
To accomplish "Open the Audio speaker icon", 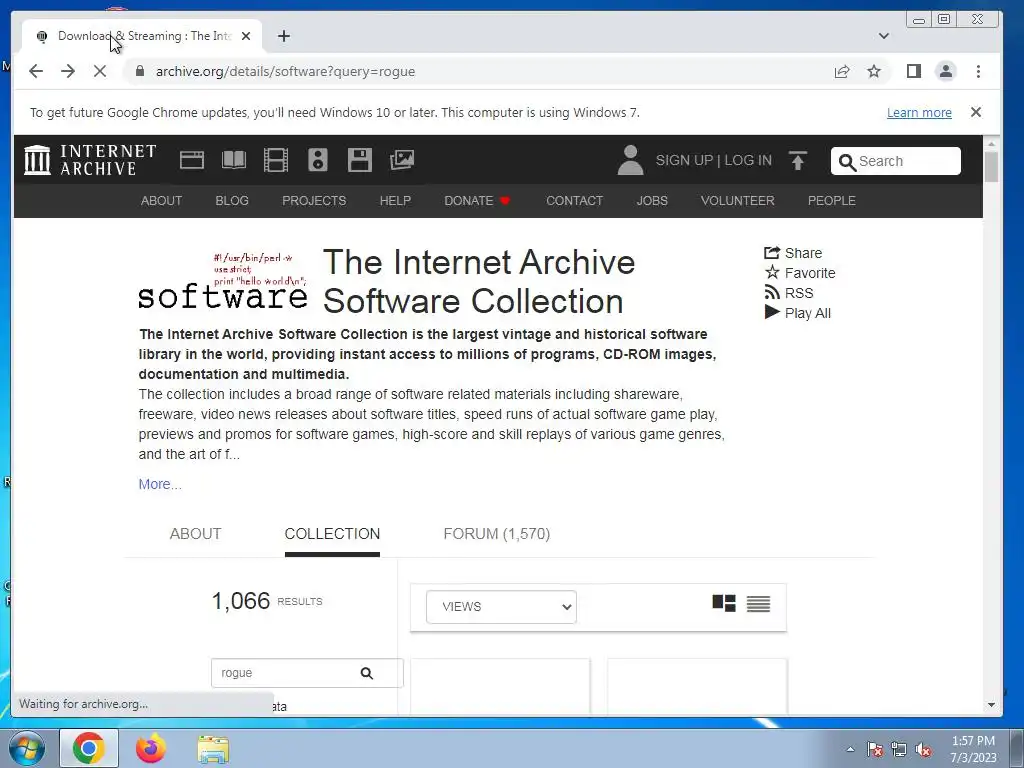I will [317, 160].
